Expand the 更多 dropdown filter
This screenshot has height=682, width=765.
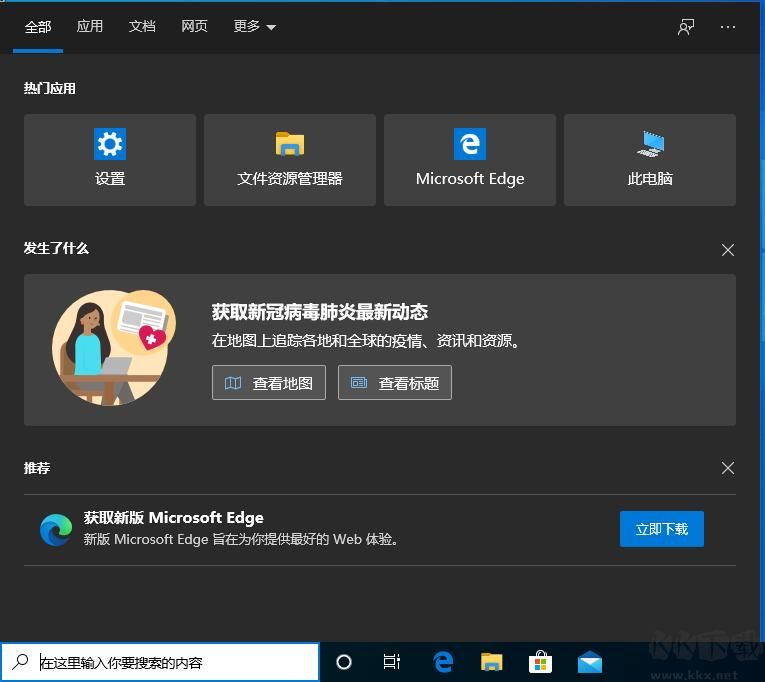point(254,27)
